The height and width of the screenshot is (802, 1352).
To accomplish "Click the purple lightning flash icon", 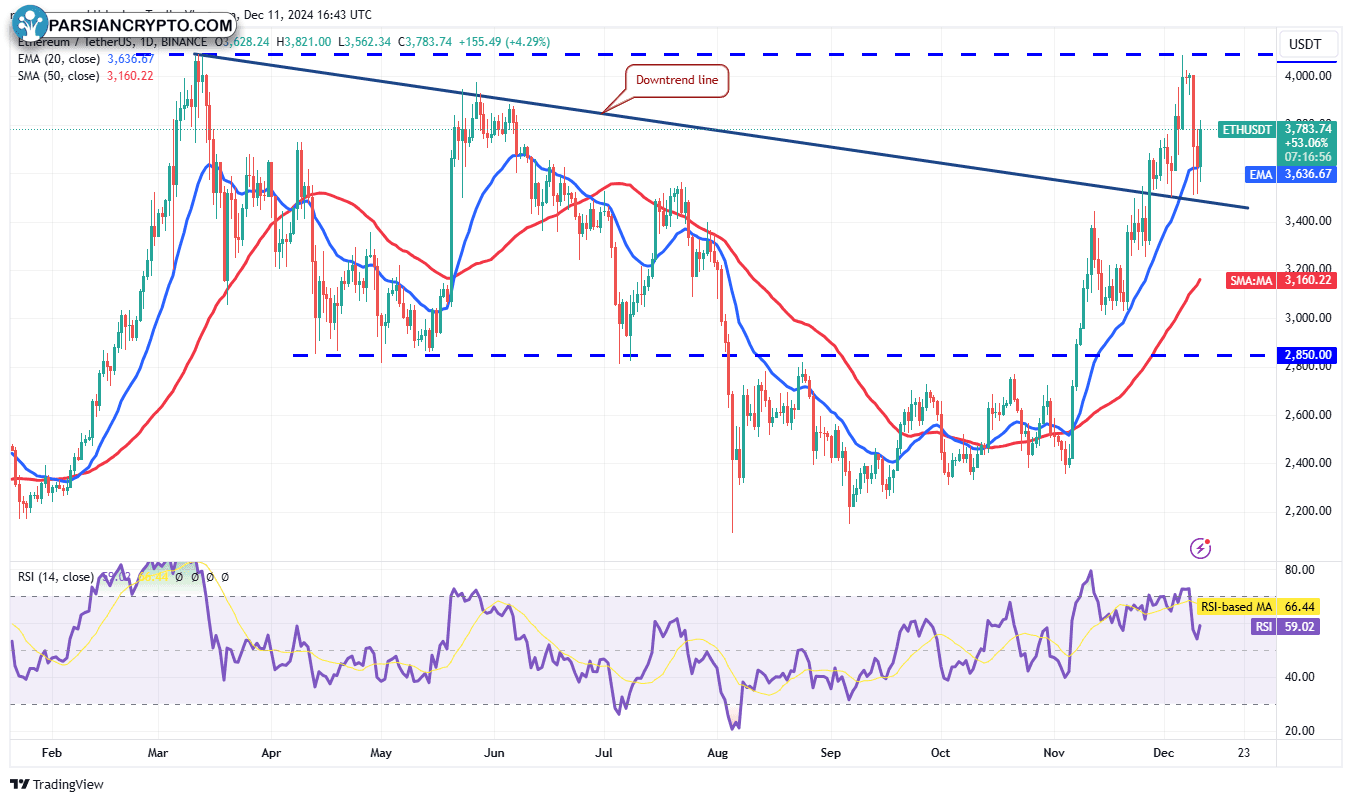I will tap(1201, 547).
